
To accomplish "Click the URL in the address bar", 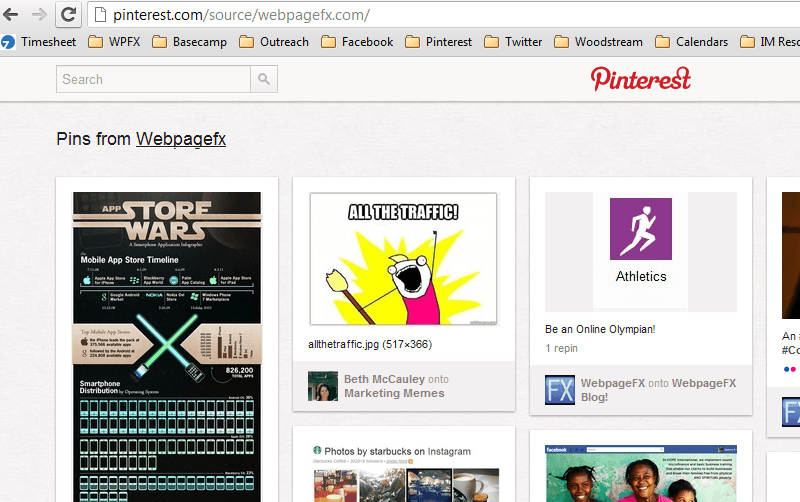I will tap(241, 15).
